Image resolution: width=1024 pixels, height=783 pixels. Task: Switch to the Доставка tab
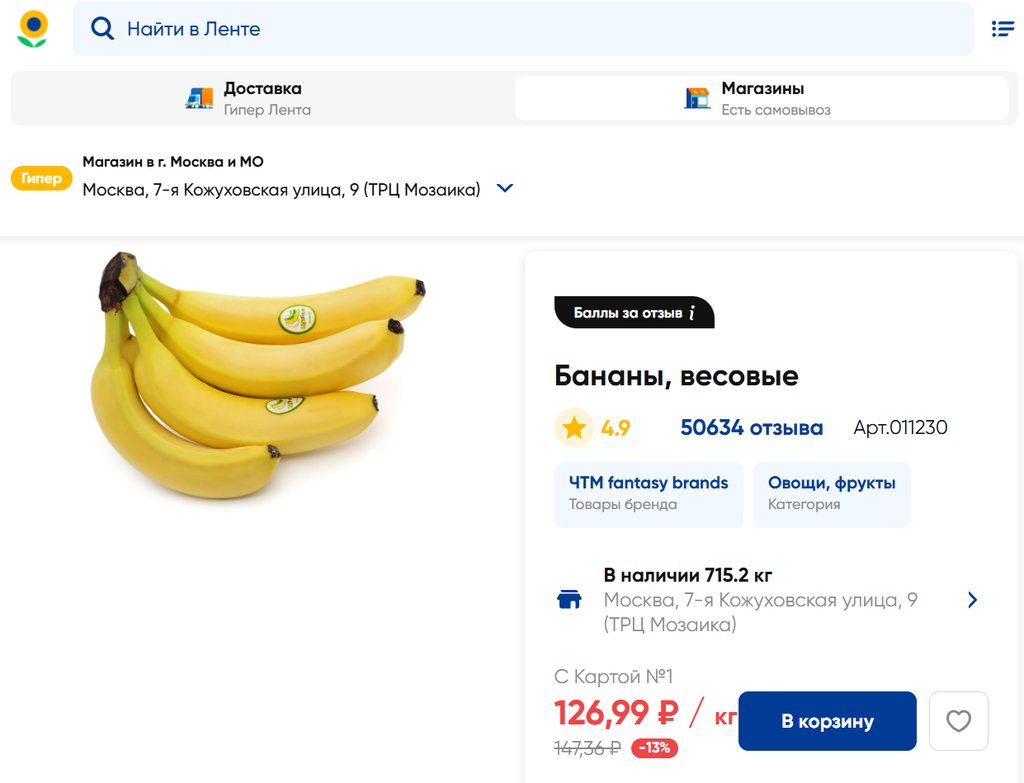point(262,98)
